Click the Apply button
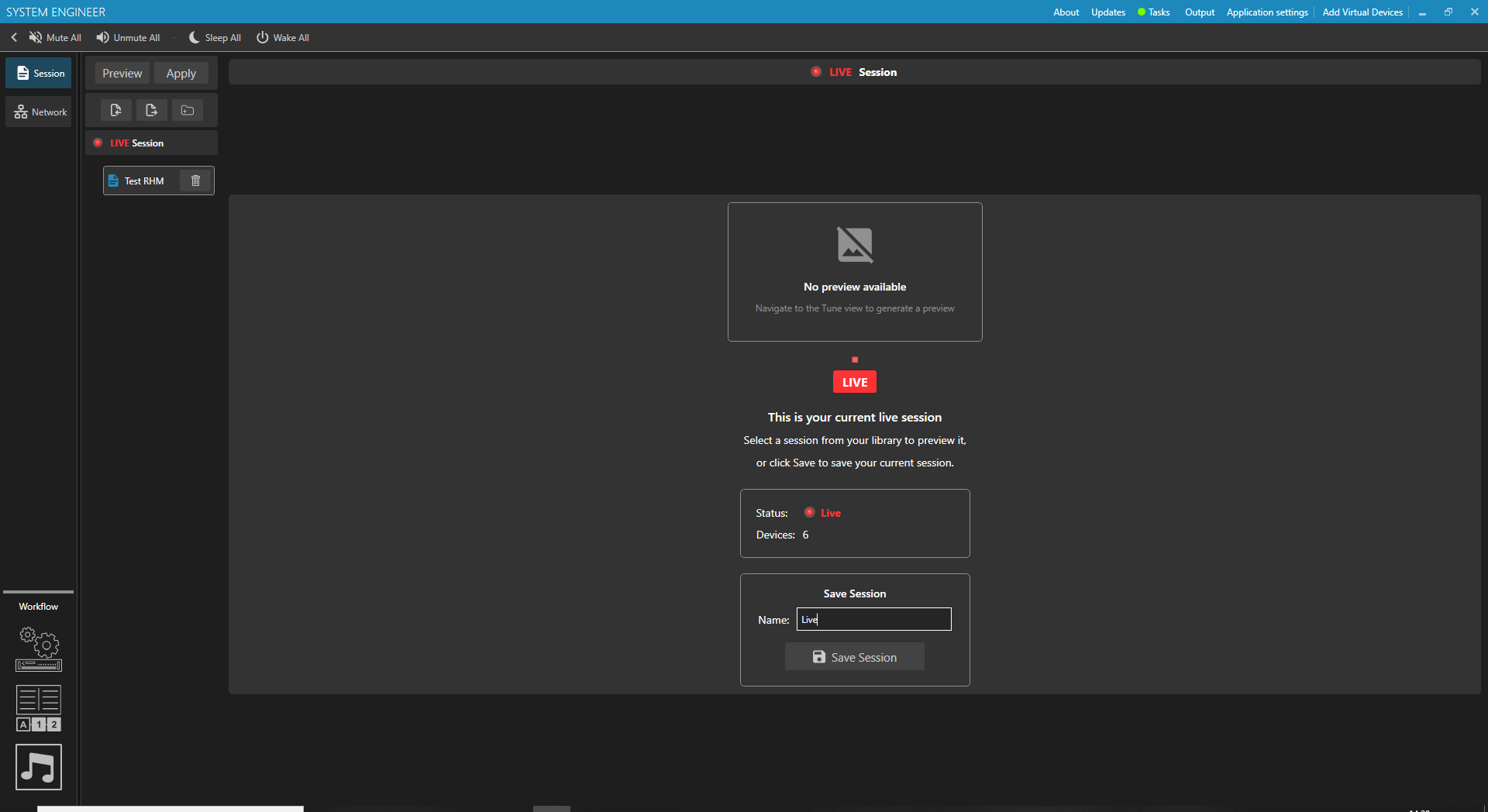This screenshot has width=1488, height=812. tap(181, 73)
